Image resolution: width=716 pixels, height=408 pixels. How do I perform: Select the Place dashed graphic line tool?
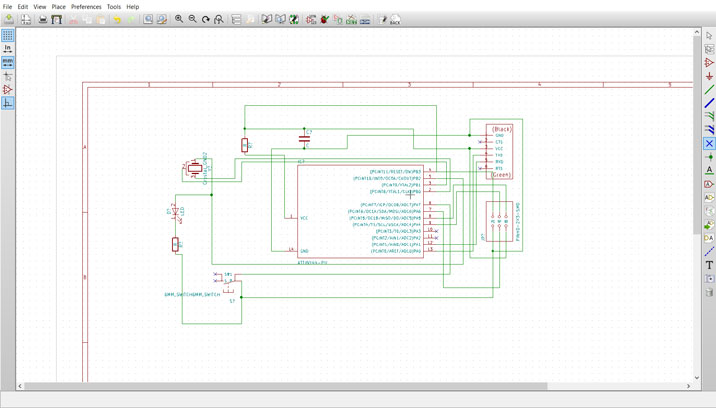(x=709, y=252)
